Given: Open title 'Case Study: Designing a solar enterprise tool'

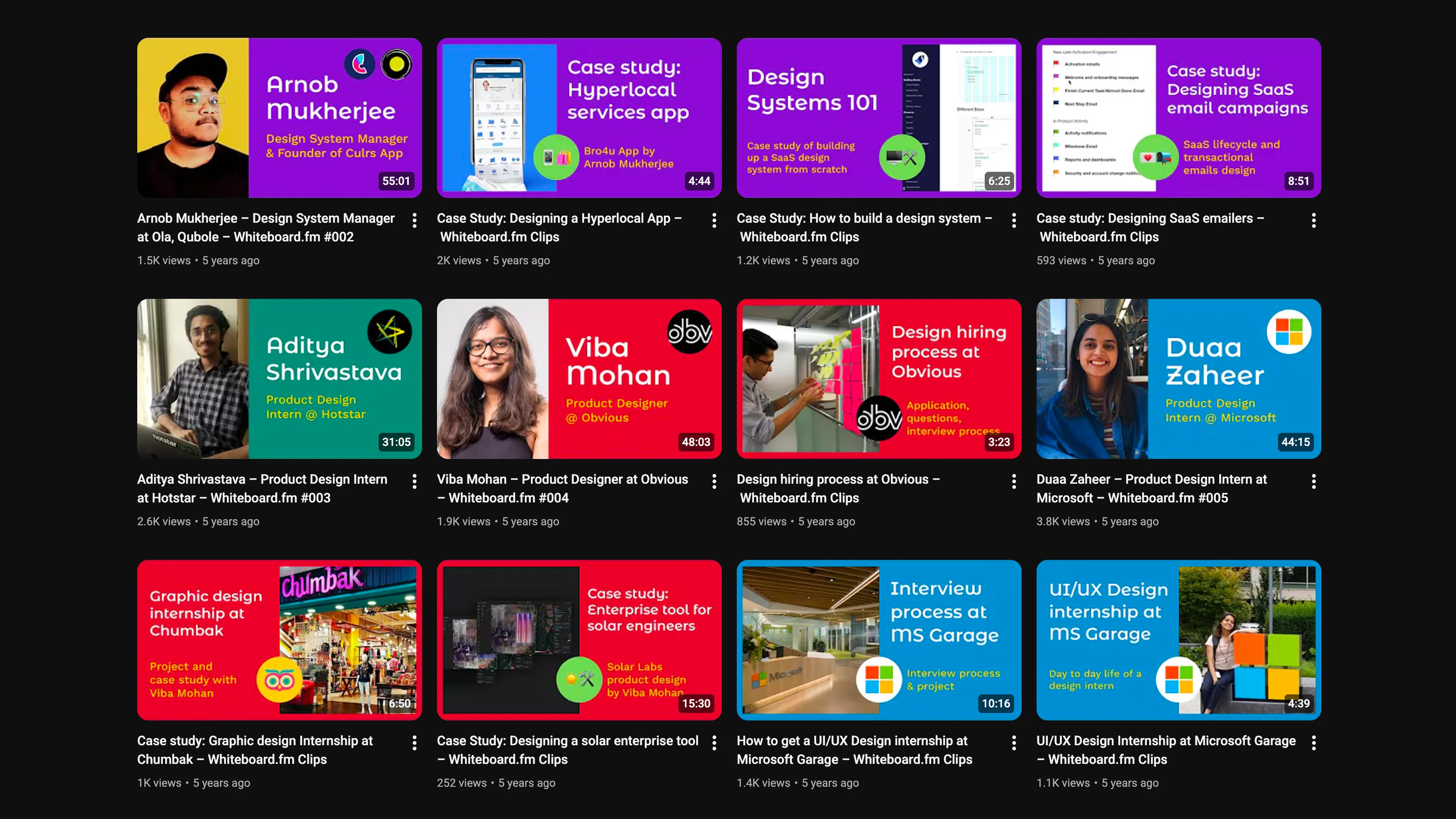Looking at the screenshot, I should (567, 750).
